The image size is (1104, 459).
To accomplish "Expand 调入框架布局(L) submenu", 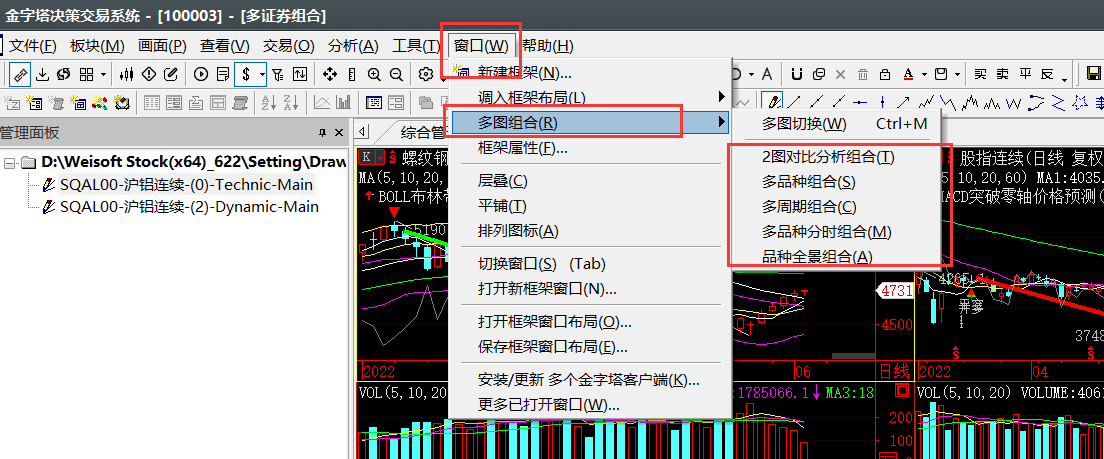I will click(x=590, y=96).
